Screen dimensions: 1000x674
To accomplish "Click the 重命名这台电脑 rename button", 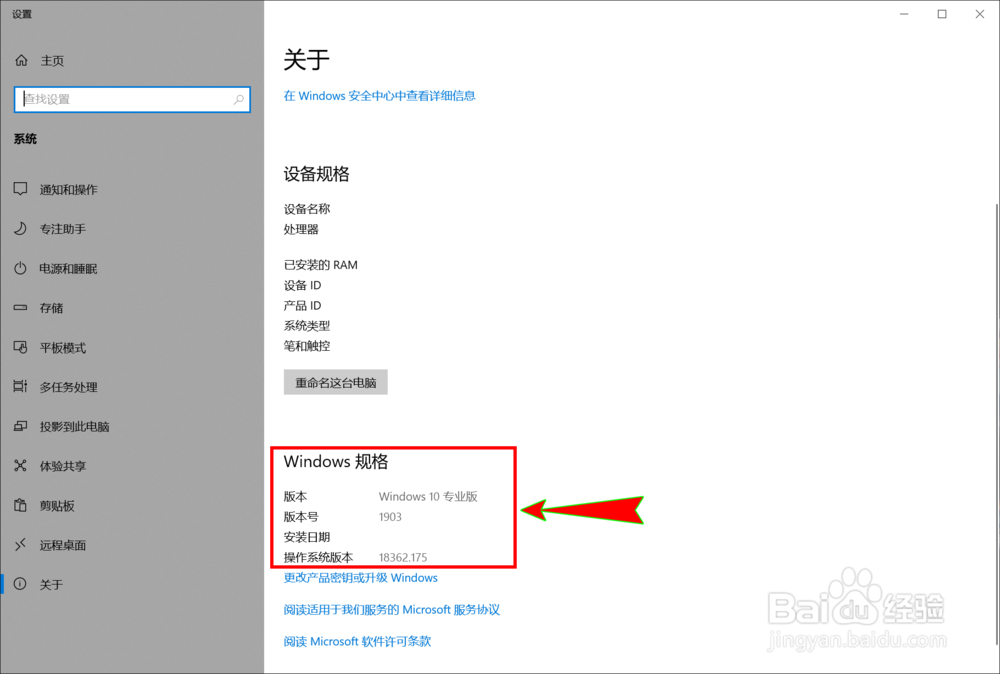I will tap(335, 382).
